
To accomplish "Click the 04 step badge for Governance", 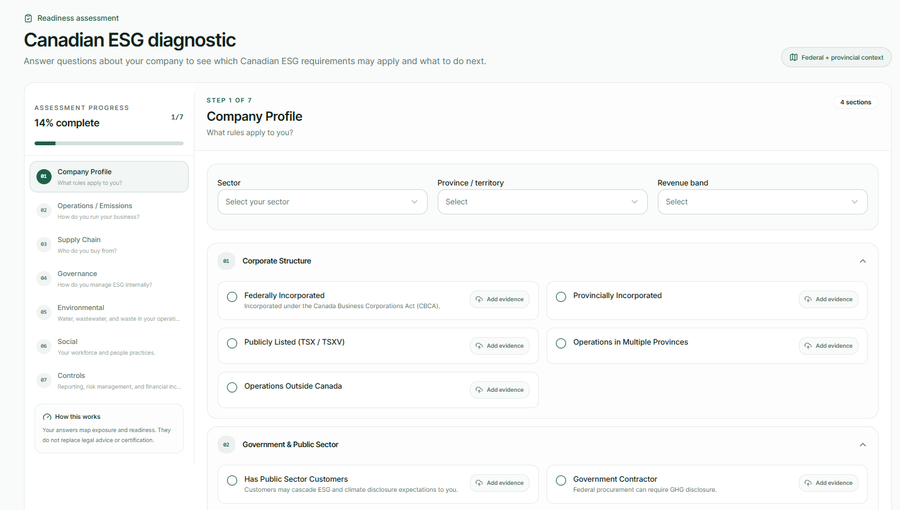I will [x=44, y=278].
